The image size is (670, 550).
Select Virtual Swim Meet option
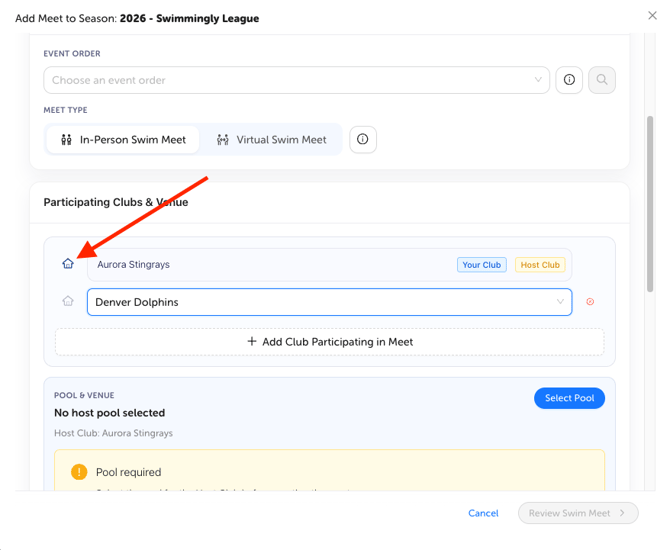coord(271,140)
